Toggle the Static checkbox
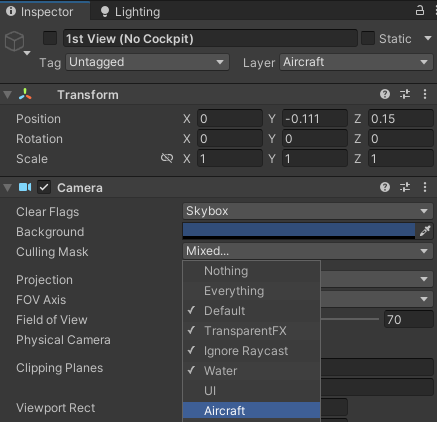437x422 pixels. tap(368, 38)
